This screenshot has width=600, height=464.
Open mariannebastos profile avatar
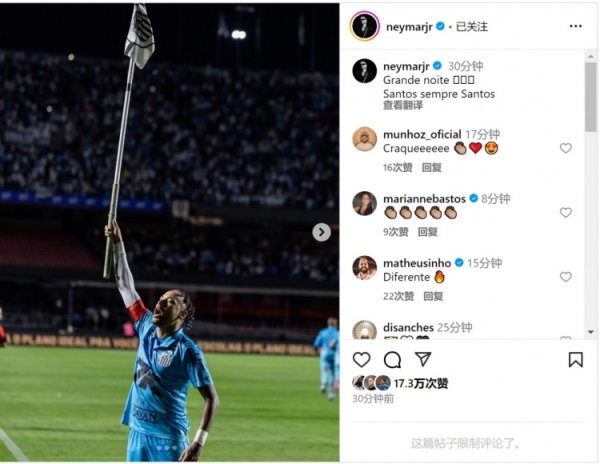(x=364, y=204)
